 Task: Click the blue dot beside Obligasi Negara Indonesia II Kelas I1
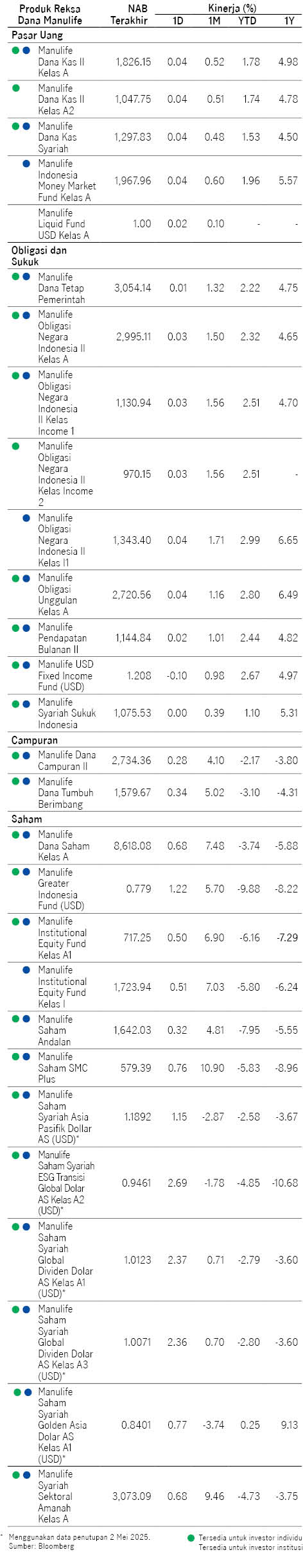[26, 518]
